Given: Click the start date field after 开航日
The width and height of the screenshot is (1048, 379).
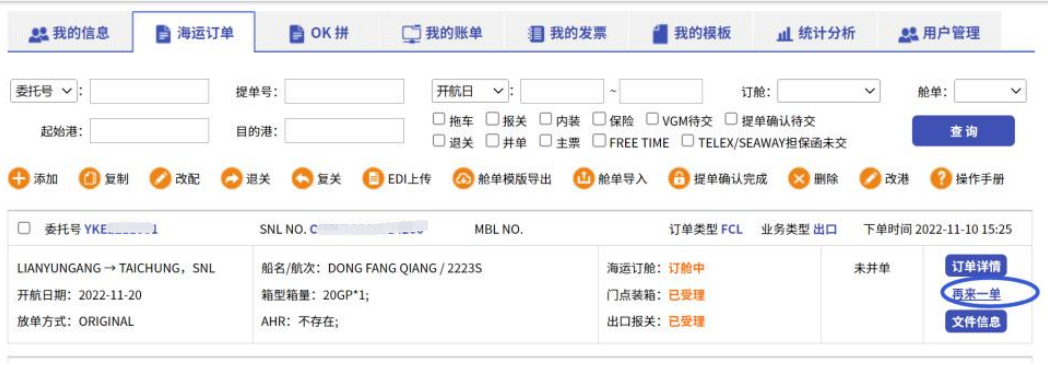Looking at the screenshot, I should click(562, 91).
